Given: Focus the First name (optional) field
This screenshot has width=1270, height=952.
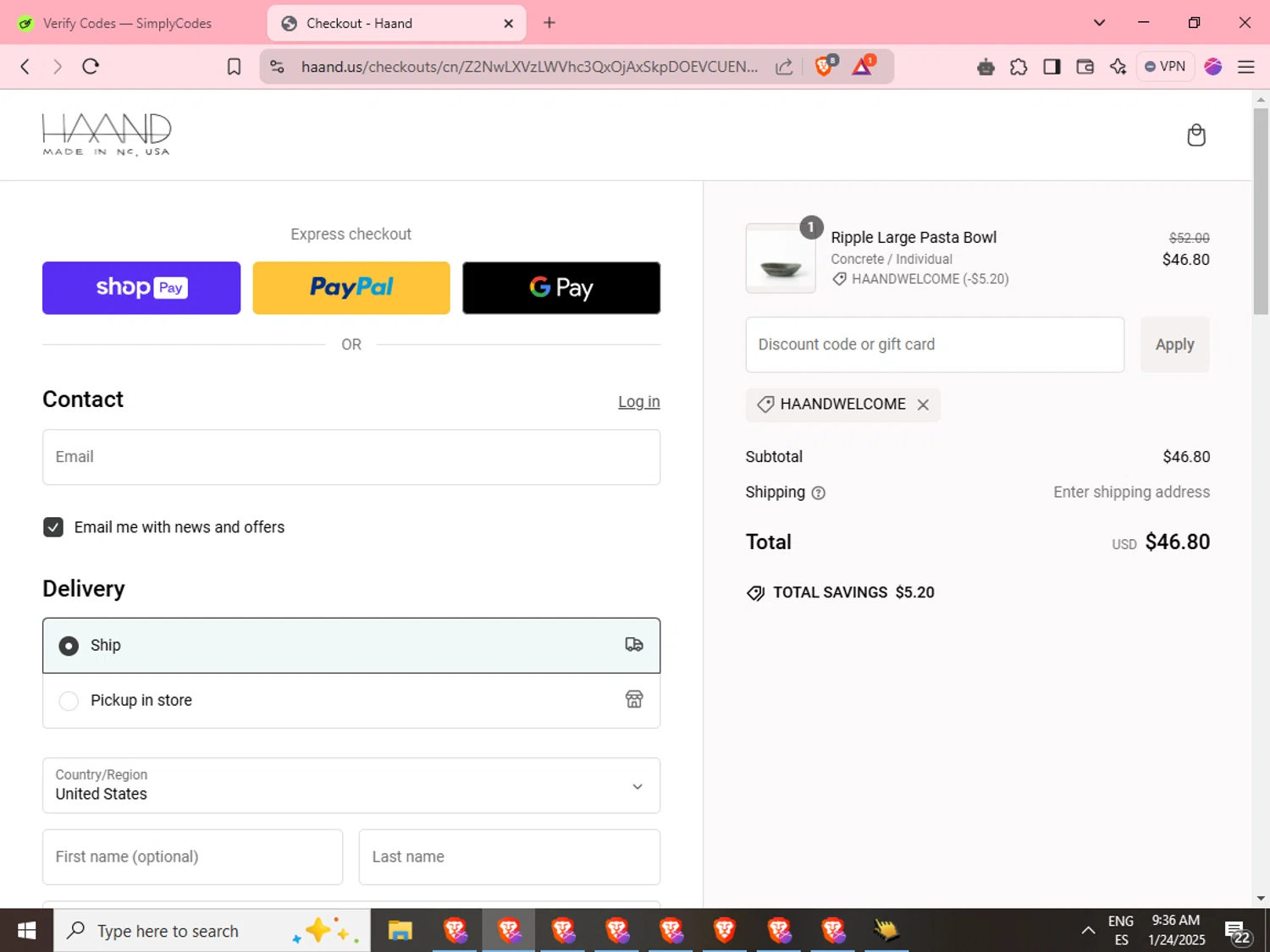Looking at the screenshot, I should (x=192, y=856).
